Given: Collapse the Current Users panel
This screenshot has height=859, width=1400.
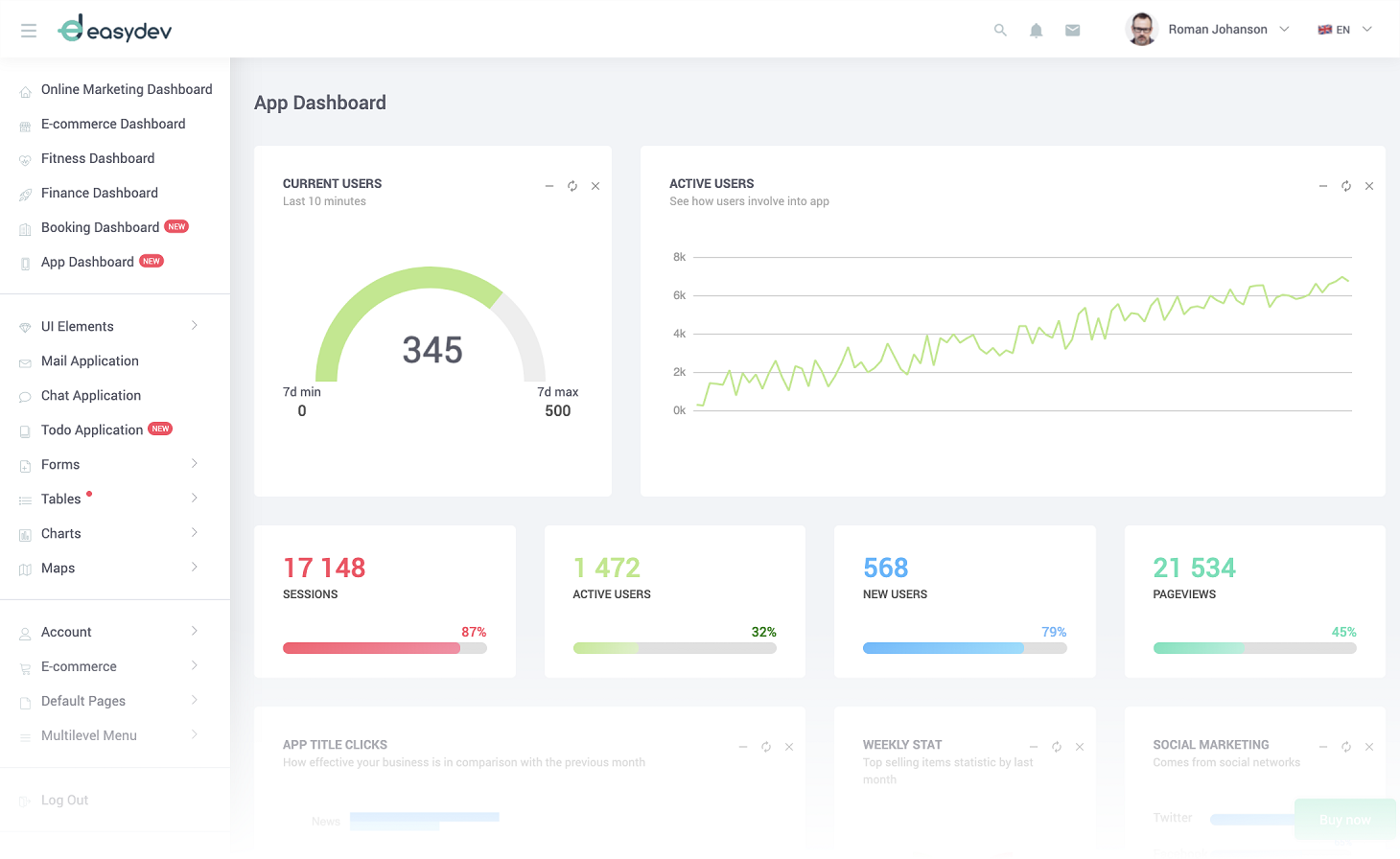Looking at the screenshot, I should pyautogui.click(x=549, y=186).
